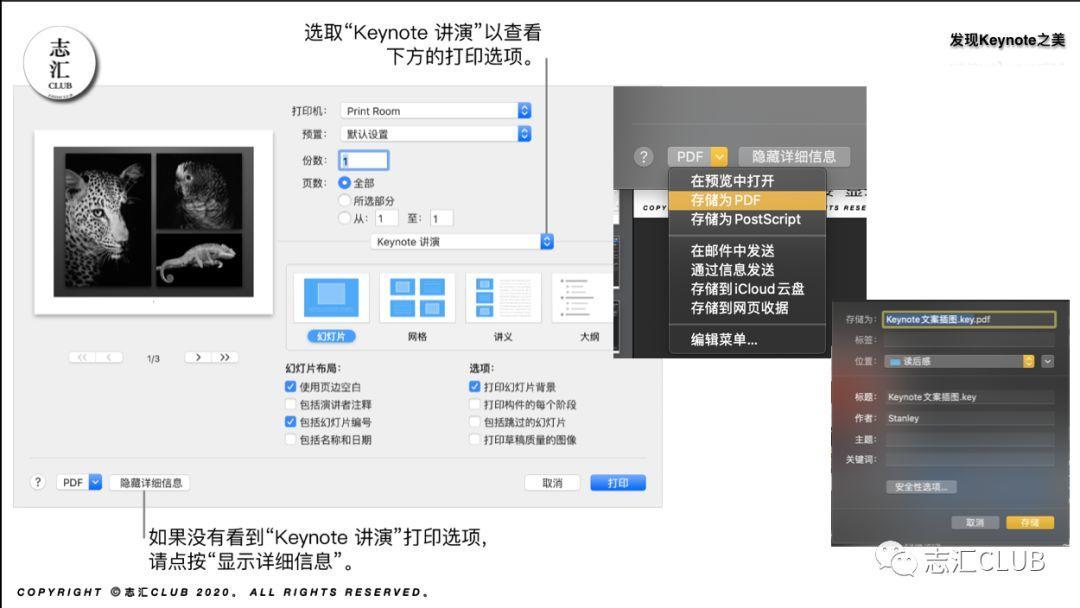Click the 主题 subject field

tap(969, 439)
